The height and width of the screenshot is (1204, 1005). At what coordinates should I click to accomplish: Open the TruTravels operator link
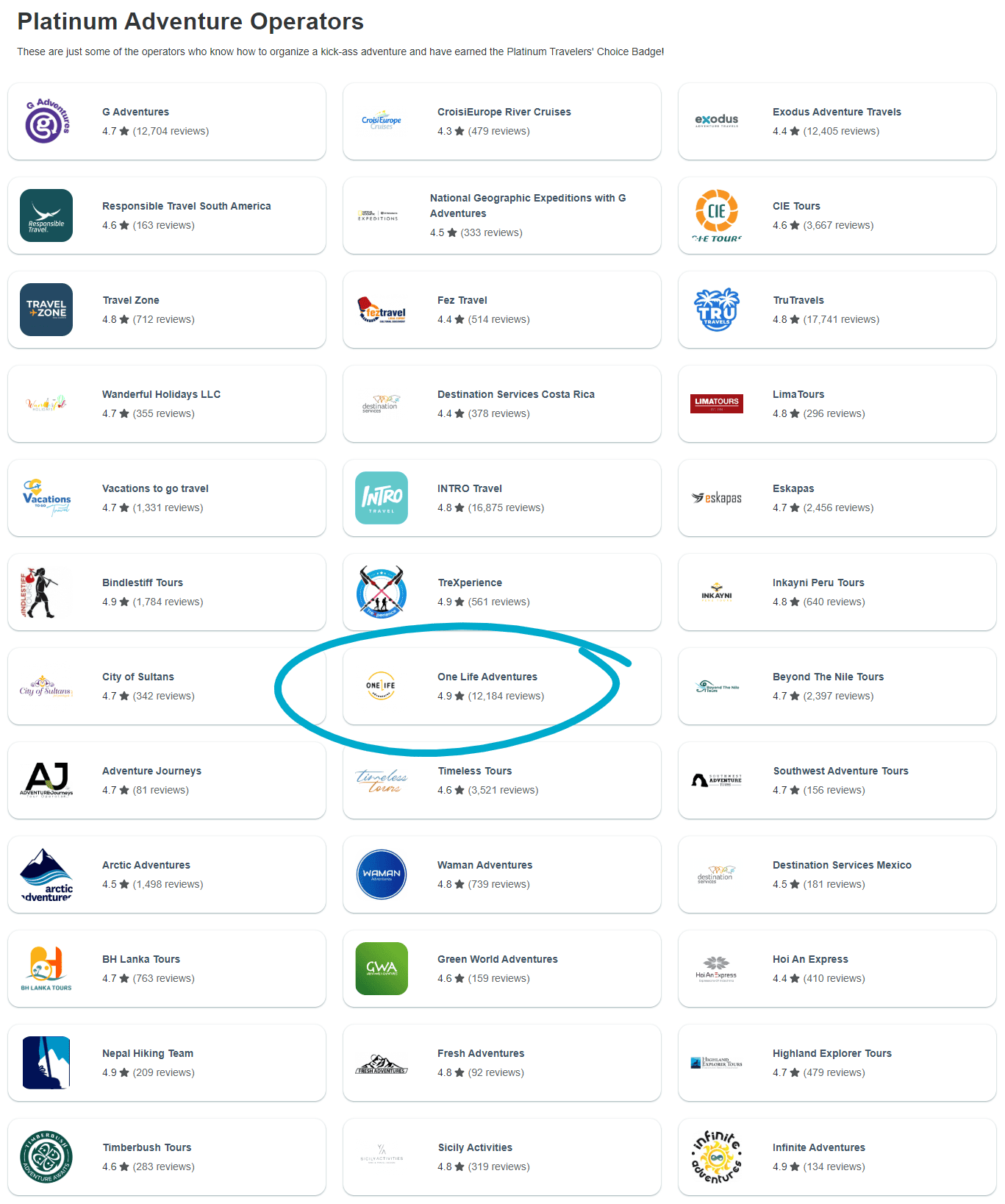click(x=798, y=300)
